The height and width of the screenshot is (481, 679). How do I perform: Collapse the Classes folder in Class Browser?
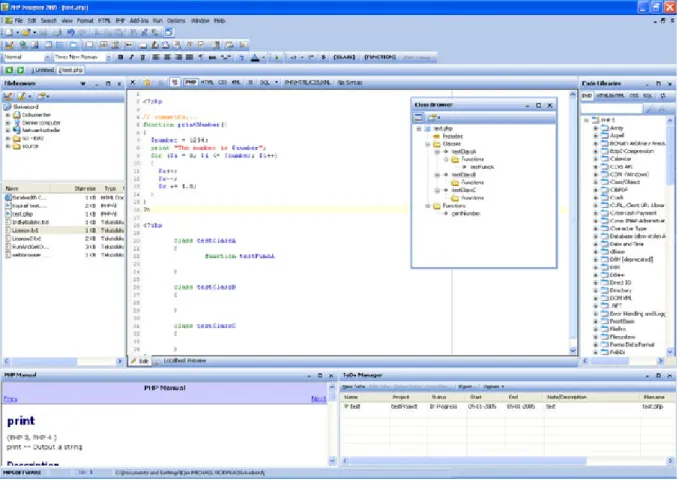tap(427, 144)
